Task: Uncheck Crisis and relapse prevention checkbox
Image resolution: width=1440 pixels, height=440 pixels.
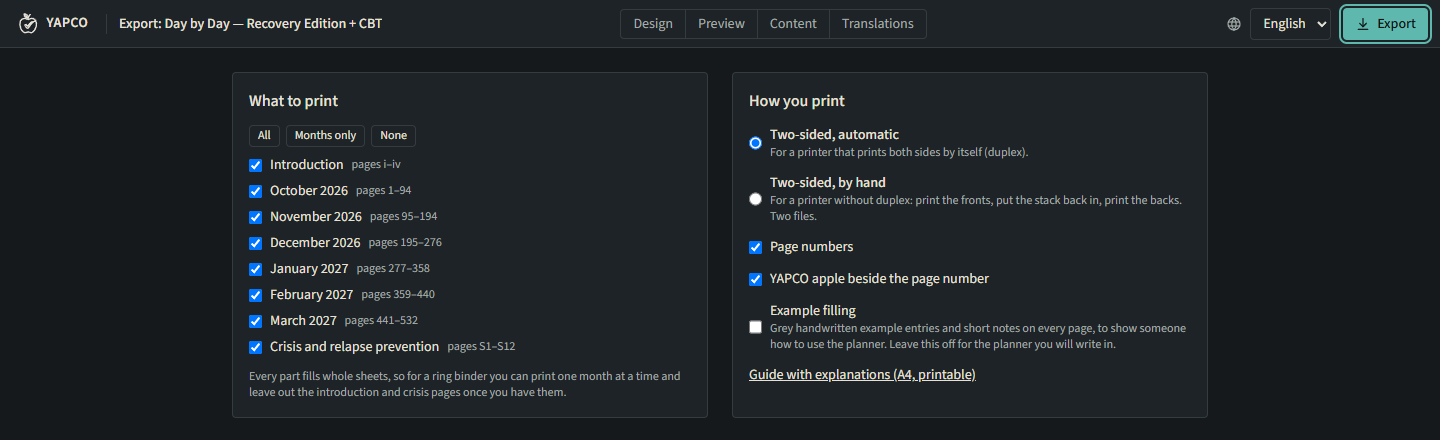Action: click(255, 347)
